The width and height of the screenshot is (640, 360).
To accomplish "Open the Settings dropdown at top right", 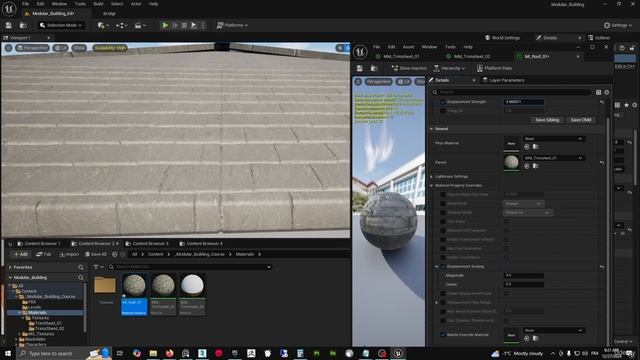I will (618, 25).
